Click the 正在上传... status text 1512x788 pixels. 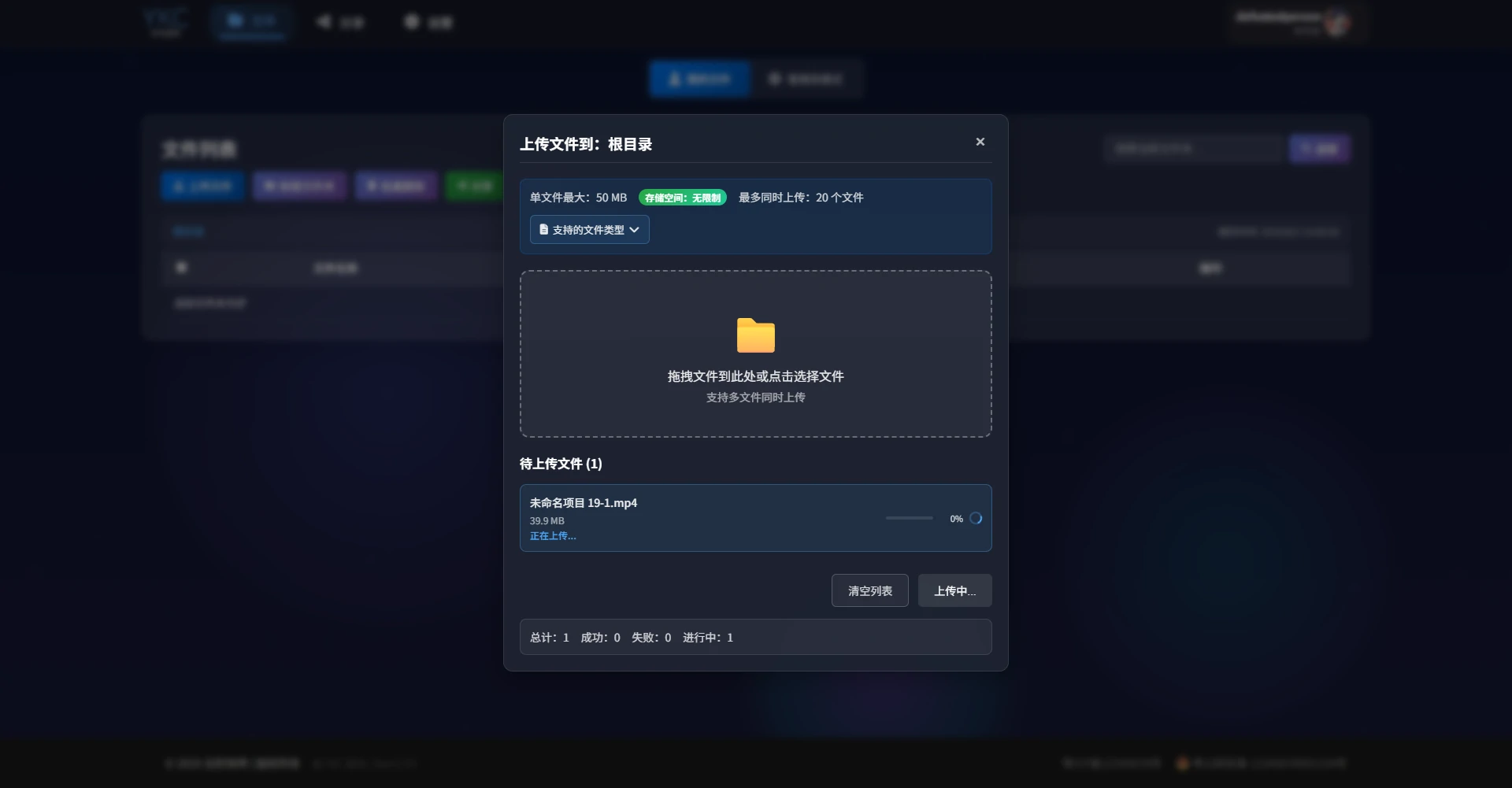point(553,536)
